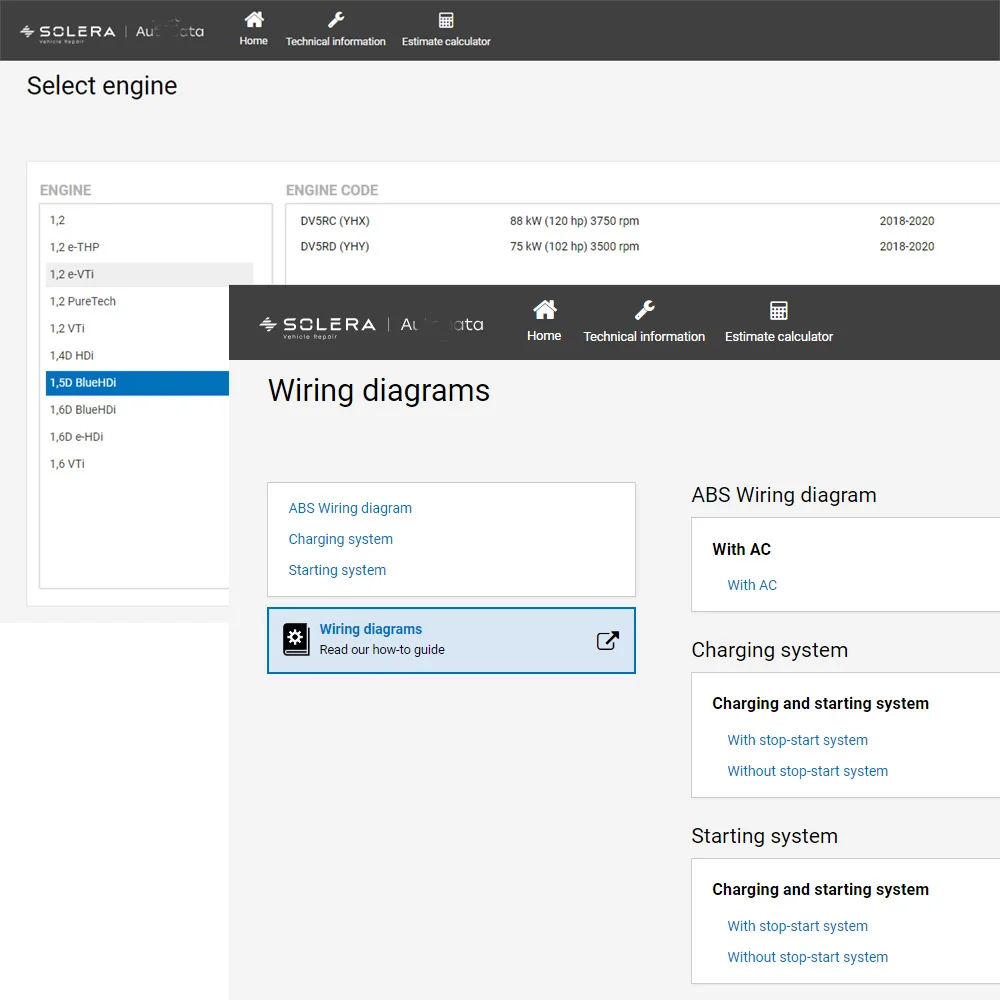Choose the 1,2 PureTech engine
The image size is (1000, 1000).
point(83,301)
